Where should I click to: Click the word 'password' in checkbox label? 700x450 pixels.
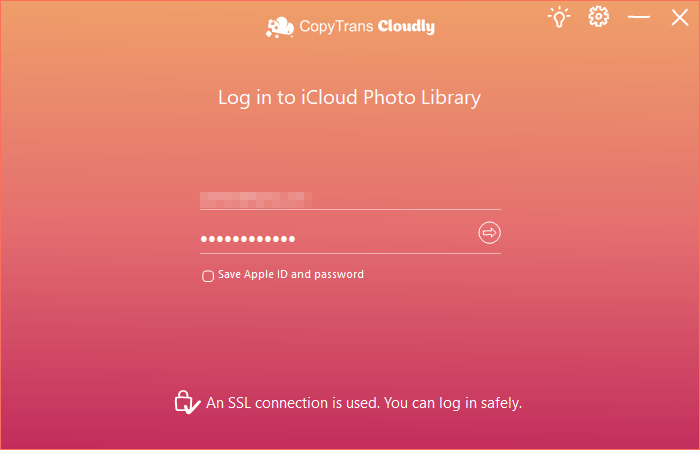(340, 274)
